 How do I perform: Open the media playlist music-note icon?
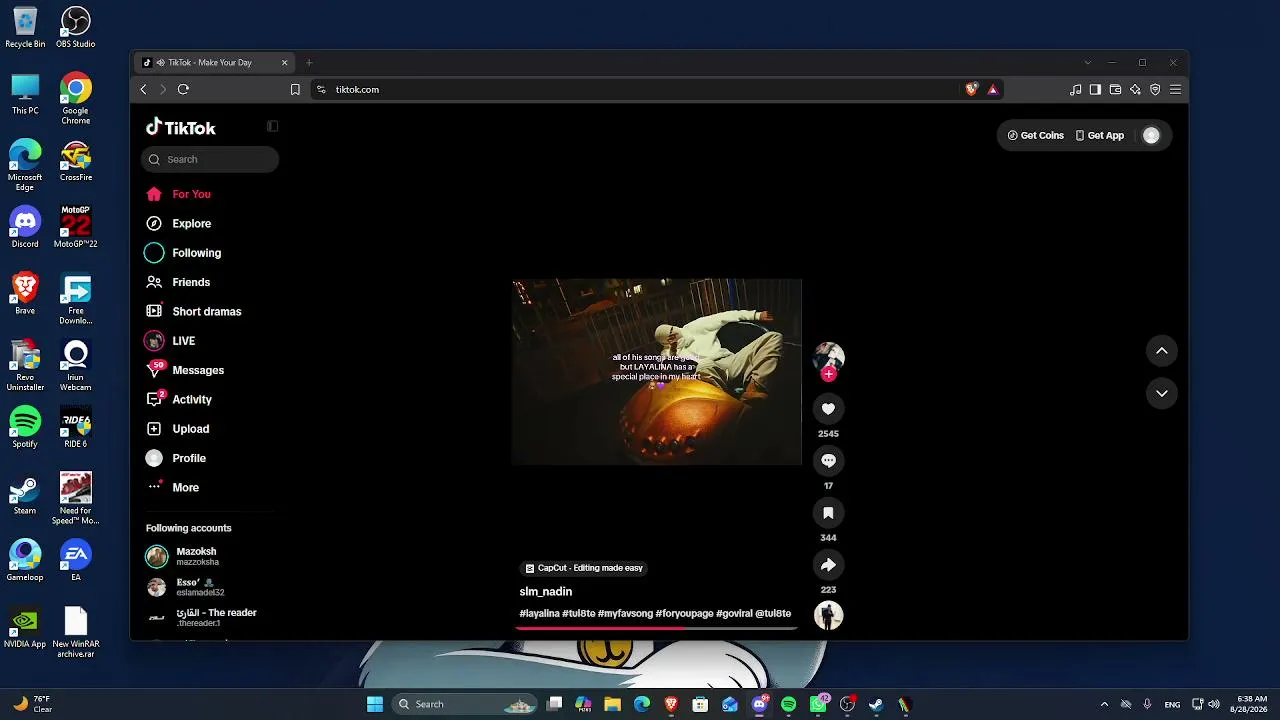point(1075,89)
